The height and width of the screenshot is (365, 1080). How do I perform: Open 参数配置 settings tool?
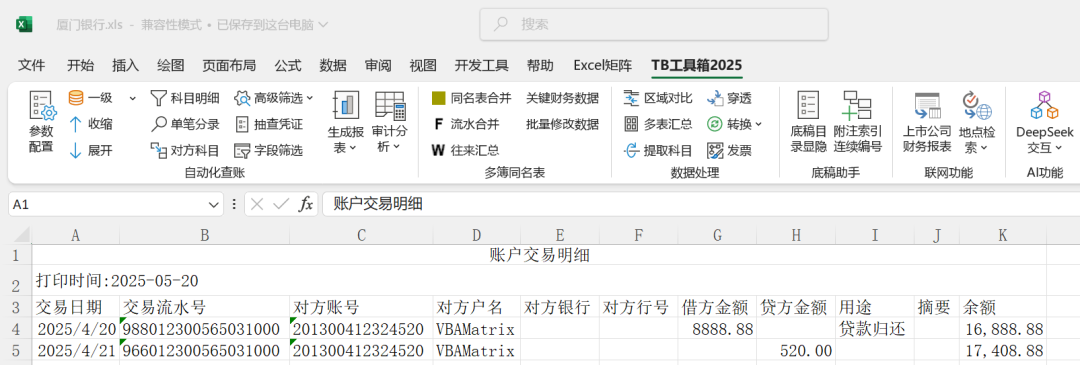pos(41,123)
